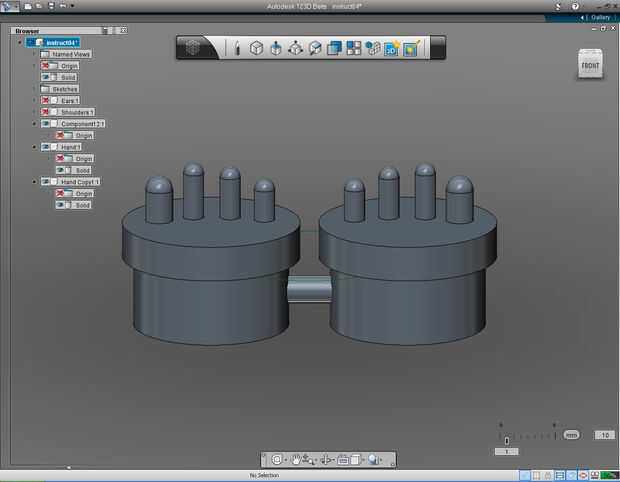The height and width of the screenshot is (482, 620).
Task: Open the Gallery panel
Action: click(x=598, y=17)
